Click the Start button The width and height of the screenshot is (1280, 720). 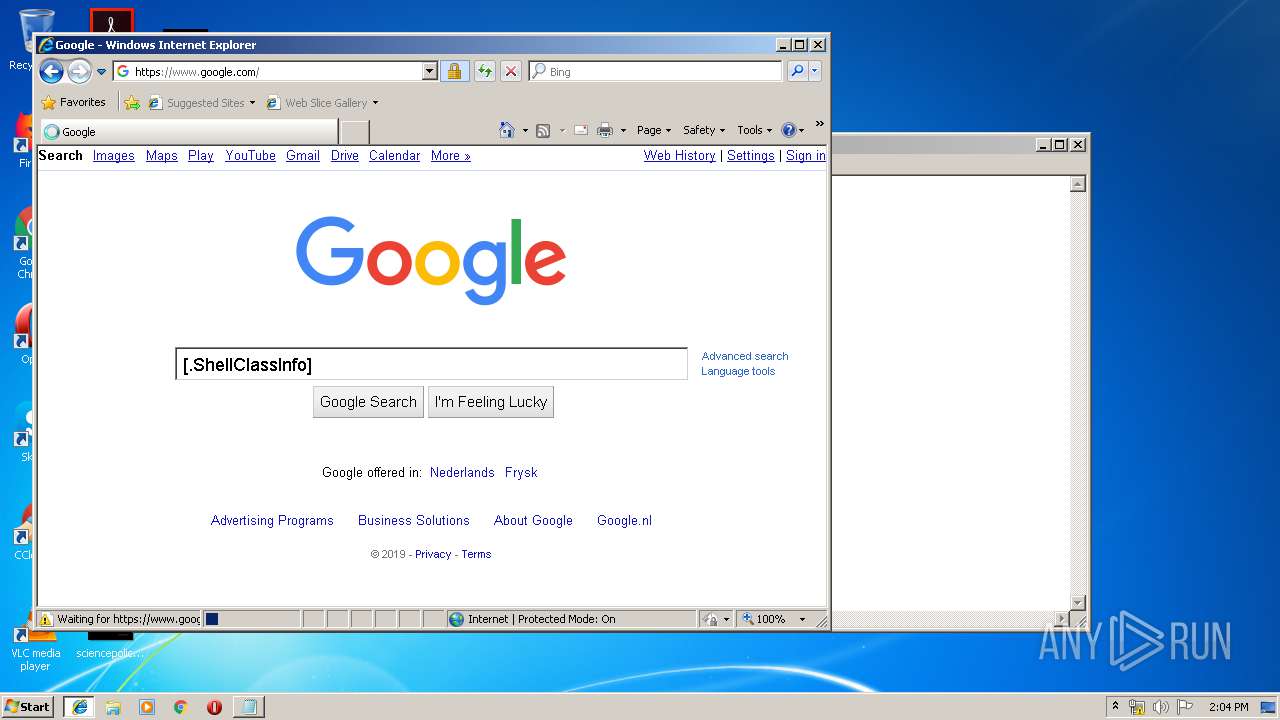pyautogui.click(x=28, y=706)
